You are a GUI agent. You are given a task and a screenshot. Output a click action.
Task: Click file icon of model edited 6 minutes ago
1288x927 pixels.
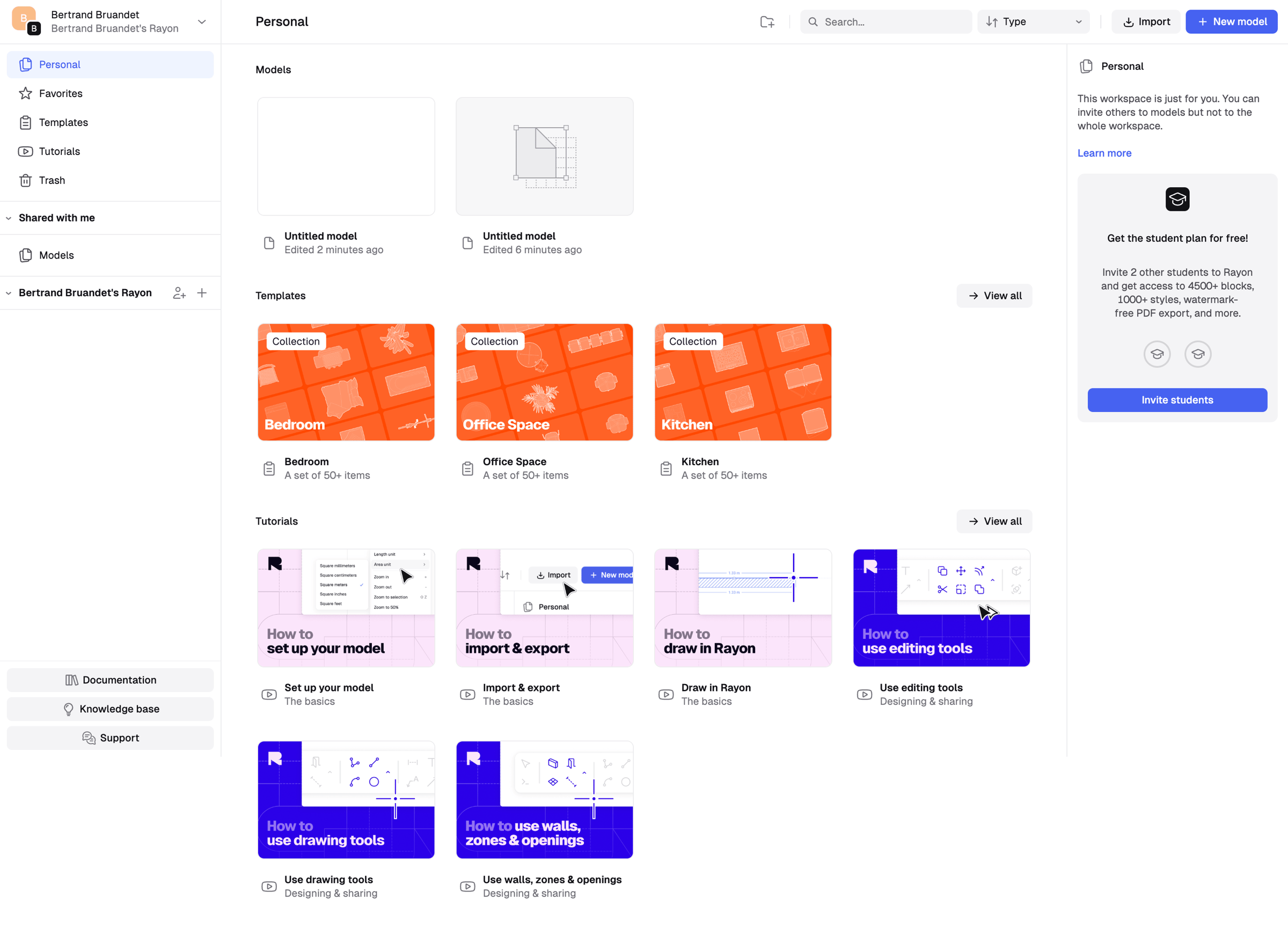pyautogui.click(x=467, y=243)
